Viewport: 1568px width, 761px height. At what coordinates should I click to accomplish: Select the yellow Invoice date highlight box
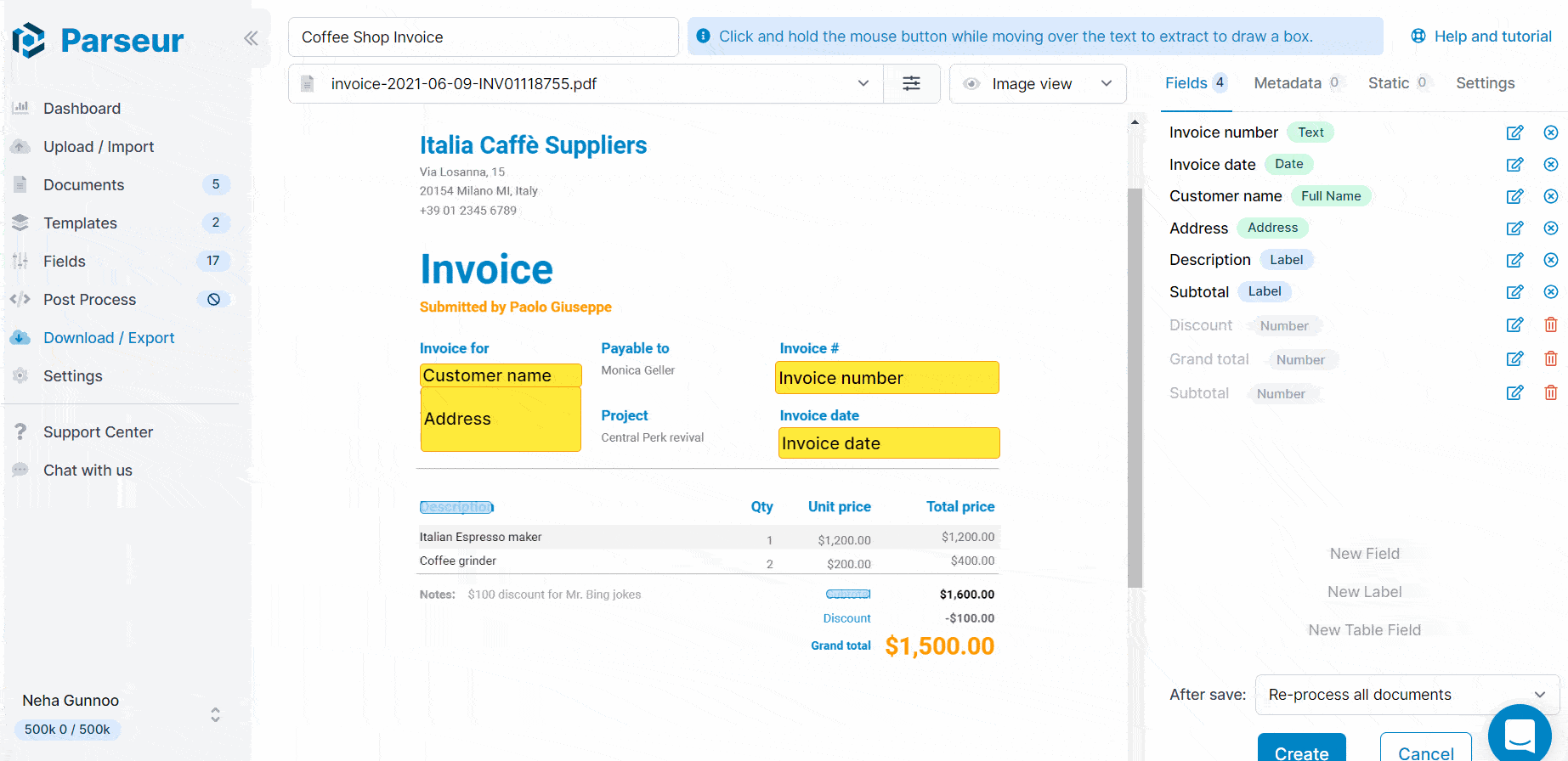888,443
